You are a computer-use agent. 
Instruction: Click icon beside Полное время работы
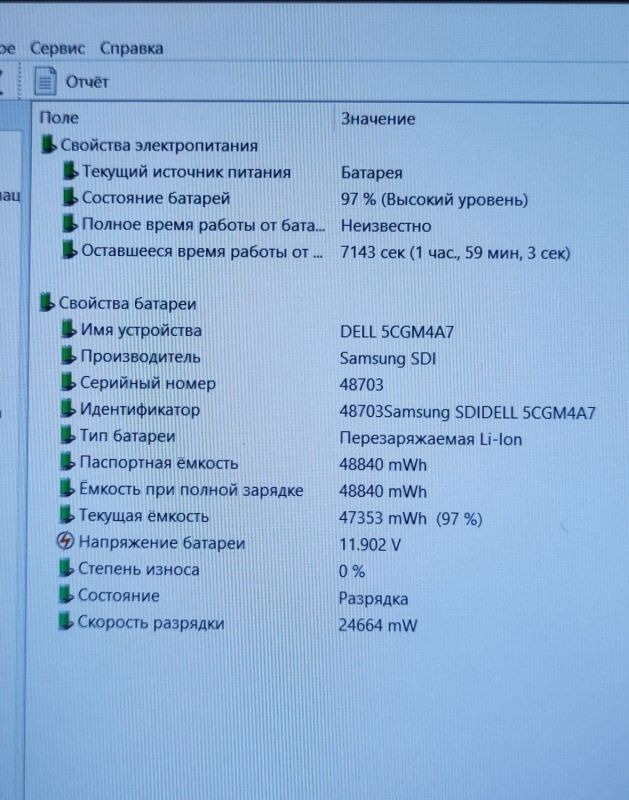point(70,224)
